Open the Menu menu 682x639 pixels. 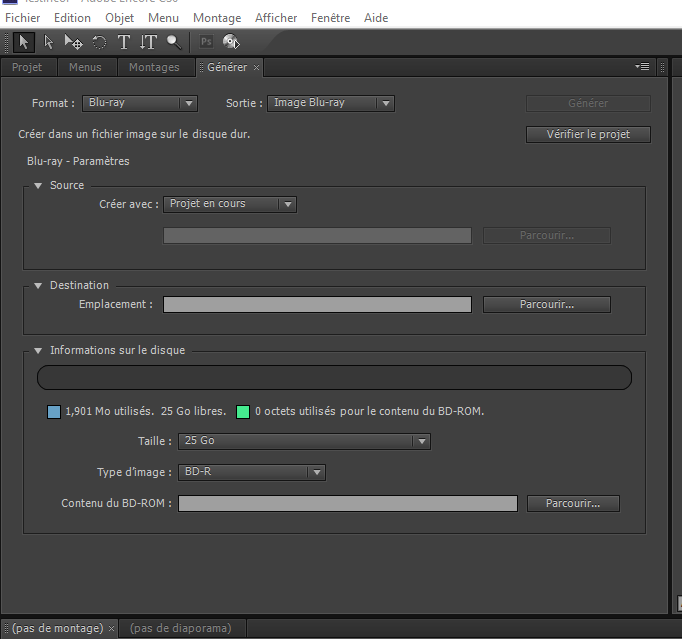click(163, 18)
